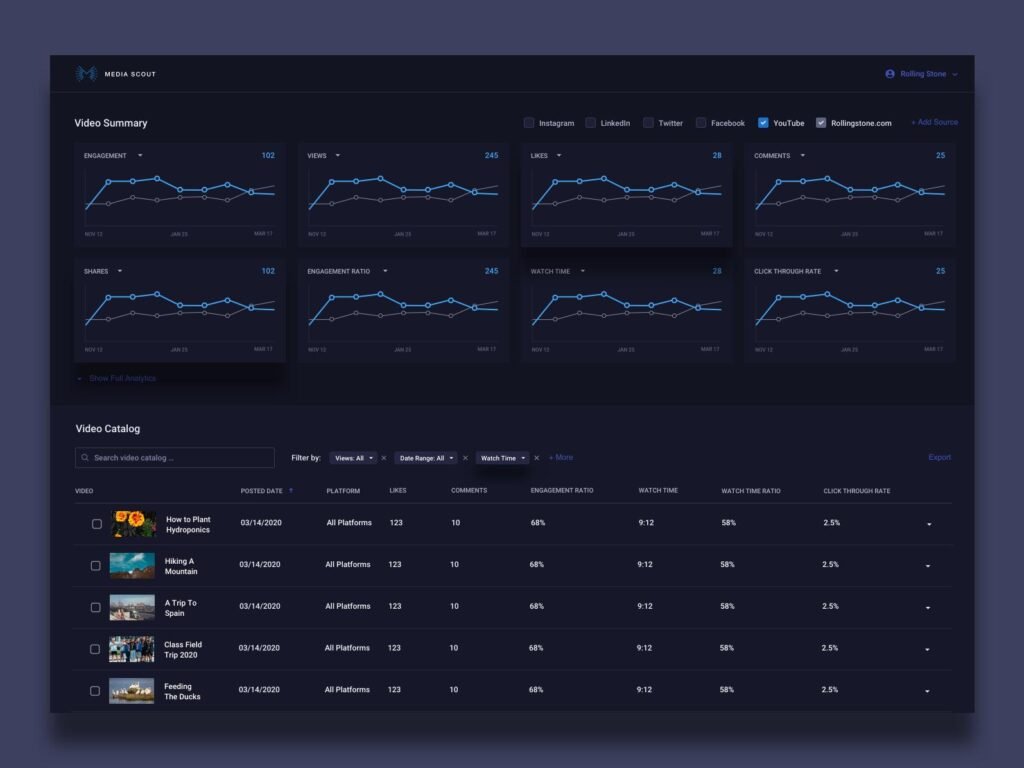Sort by the Engagement Ratio column header
This screenshot has width=1024, height=768.
click(x=561, y=491)
